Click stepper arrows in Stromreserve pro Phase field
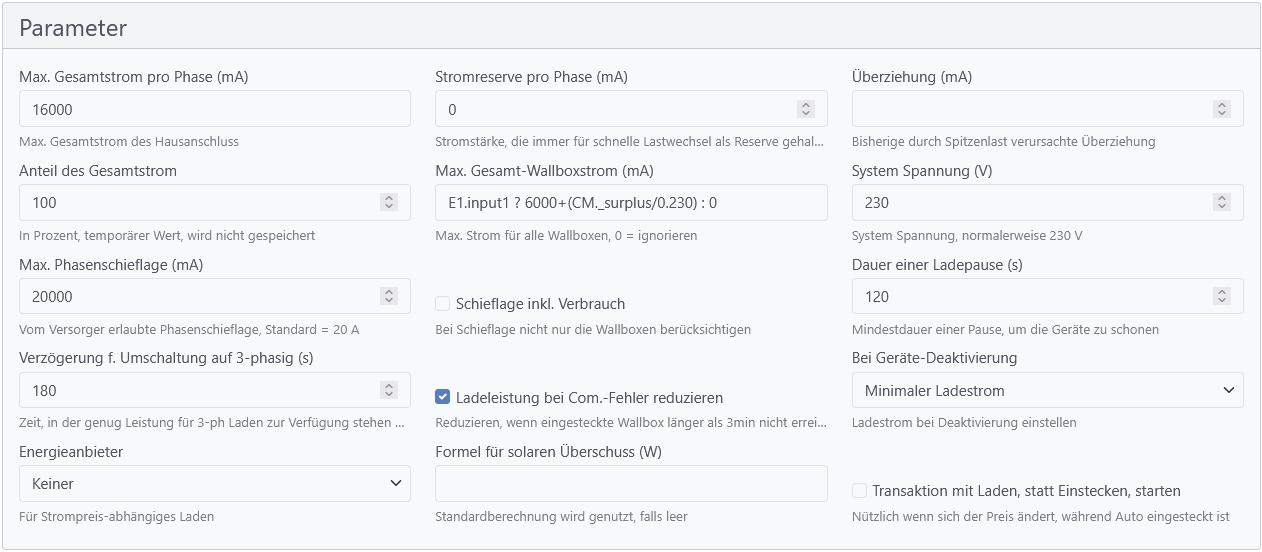This screenshot has height=552, width=1262. [805, 109]
